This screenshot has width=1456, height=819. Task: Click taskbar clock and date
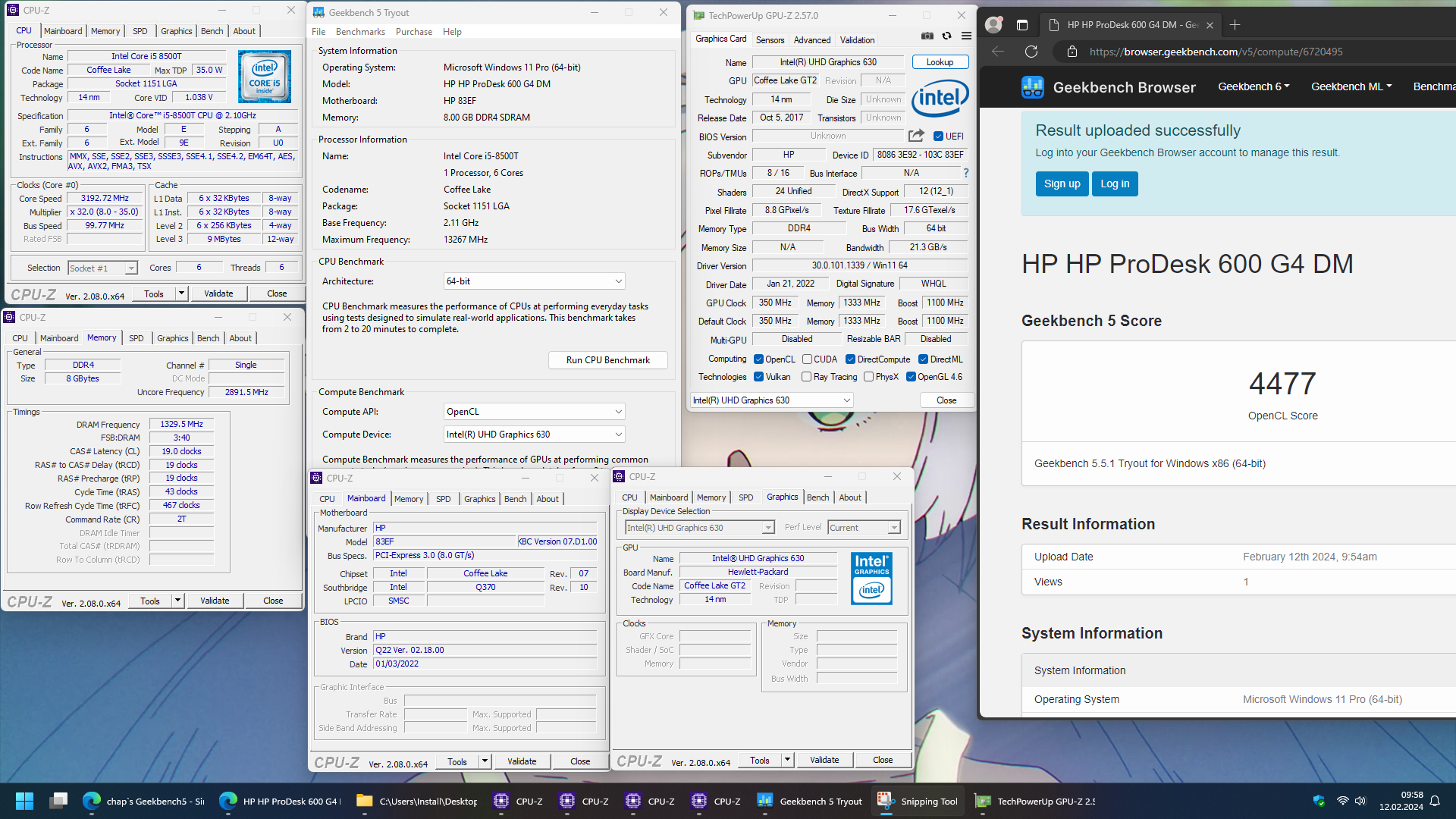click(x=1401, y=801)
